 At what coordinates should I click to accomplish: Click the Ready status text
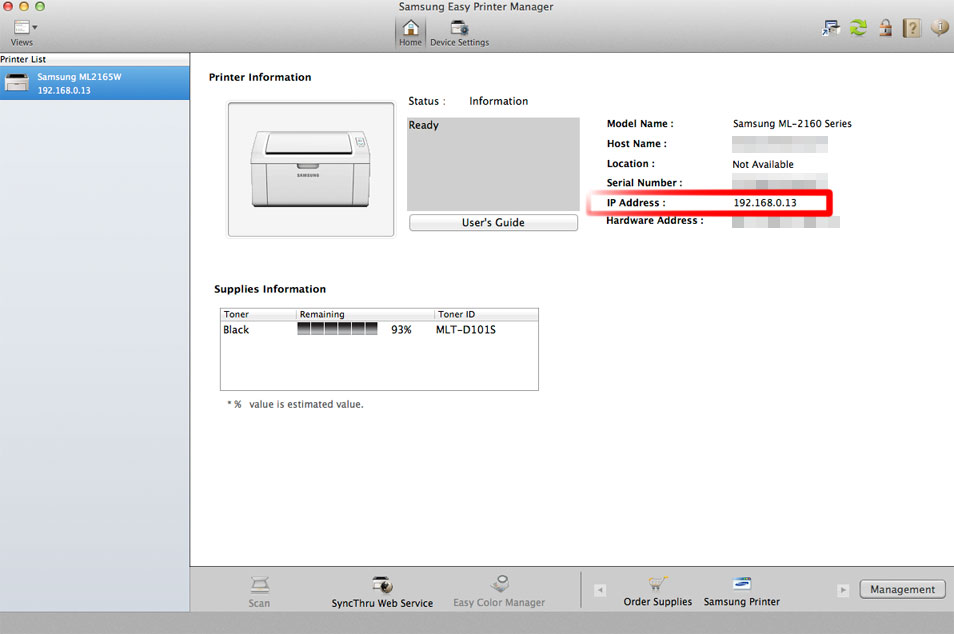coord(423,125)
